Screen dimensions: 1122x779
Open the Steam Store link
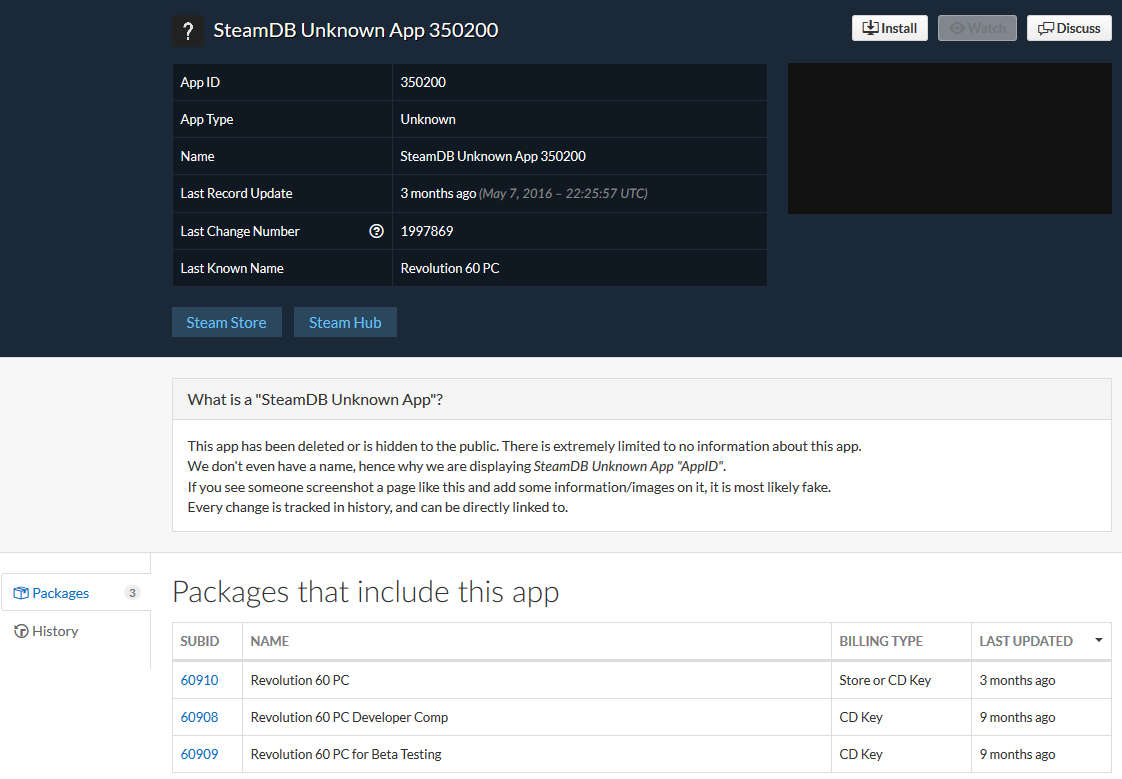(x=227, y=323)
